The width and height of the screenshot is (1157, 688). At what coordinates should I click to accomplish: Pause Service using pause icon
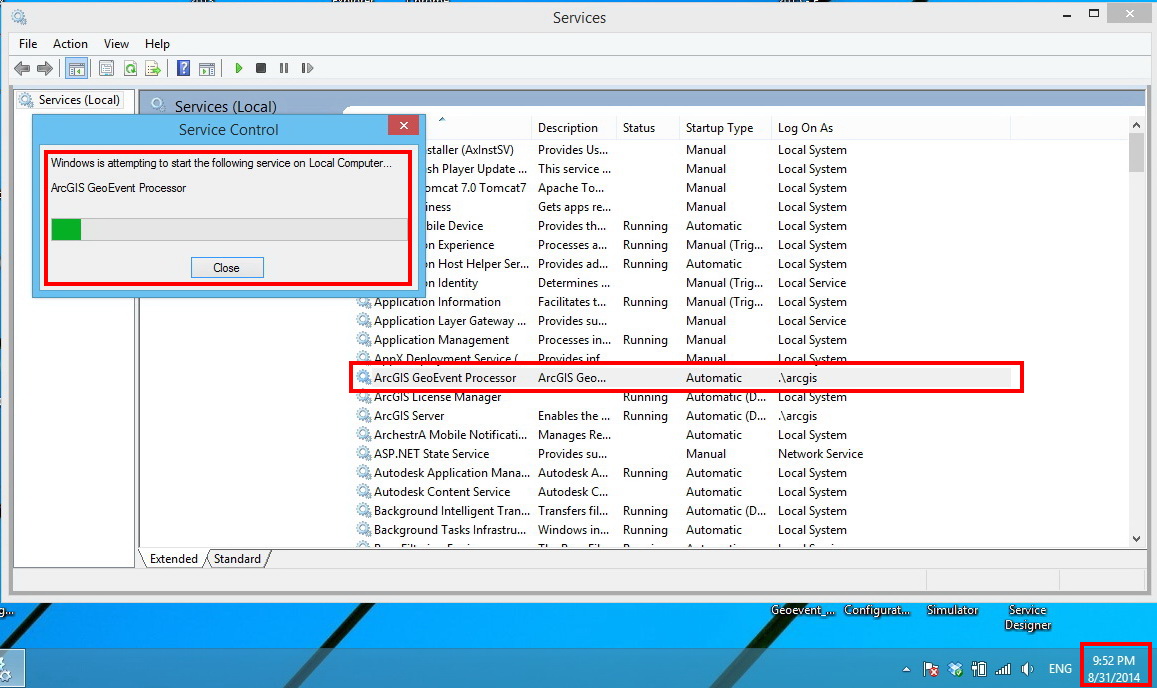(x=284, y=68)
